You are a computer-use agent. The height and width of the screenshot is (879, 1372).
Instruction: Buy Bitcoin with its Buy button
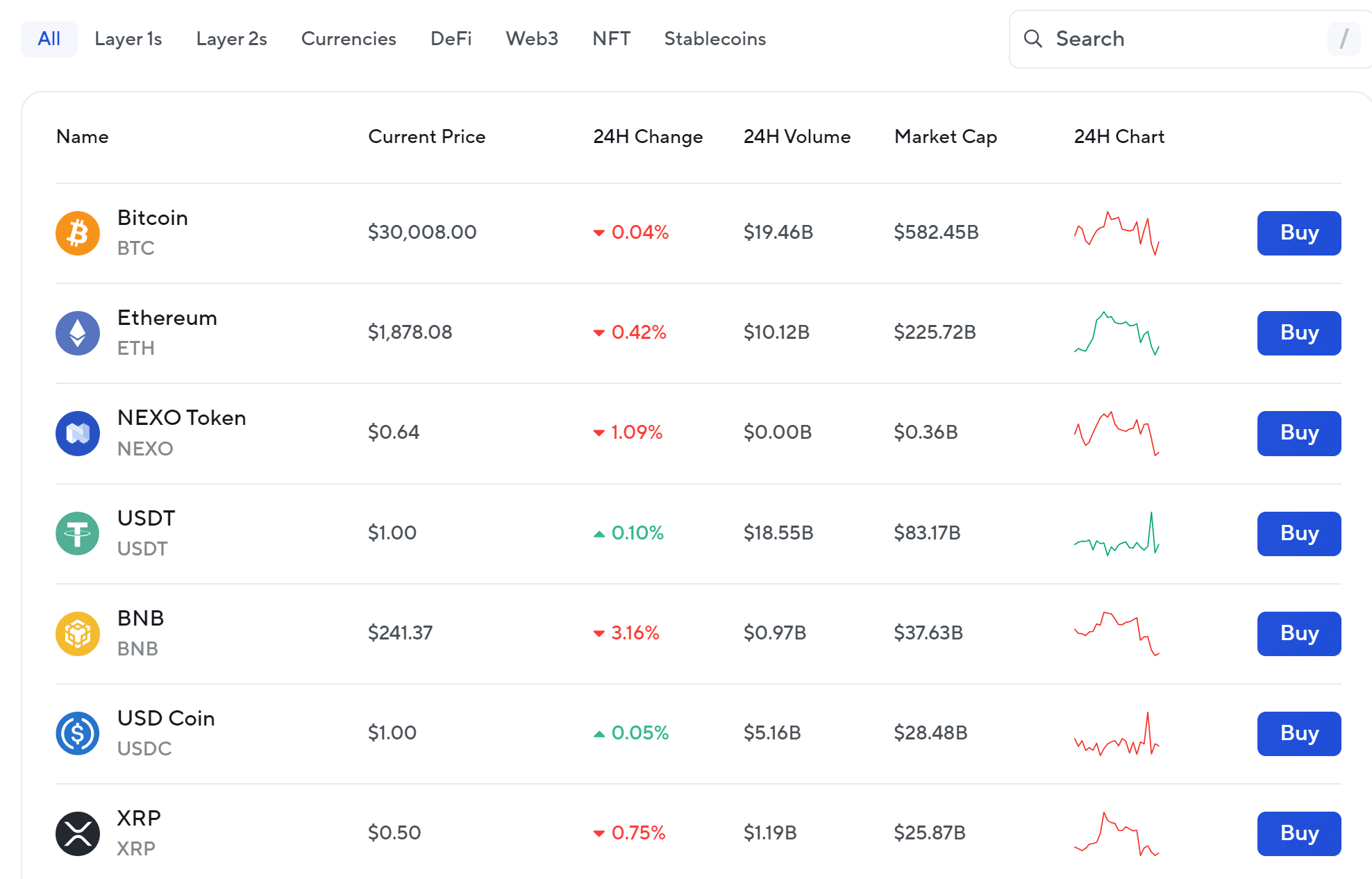[x=1299, y=233]
